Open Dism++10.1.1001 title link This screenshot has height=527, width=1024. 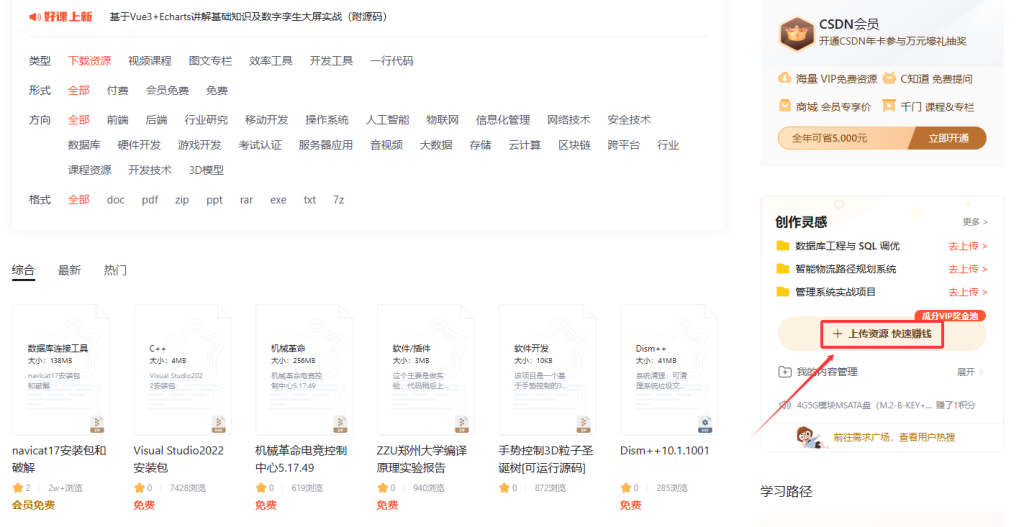pyautogui.click(x=664, y=451)
